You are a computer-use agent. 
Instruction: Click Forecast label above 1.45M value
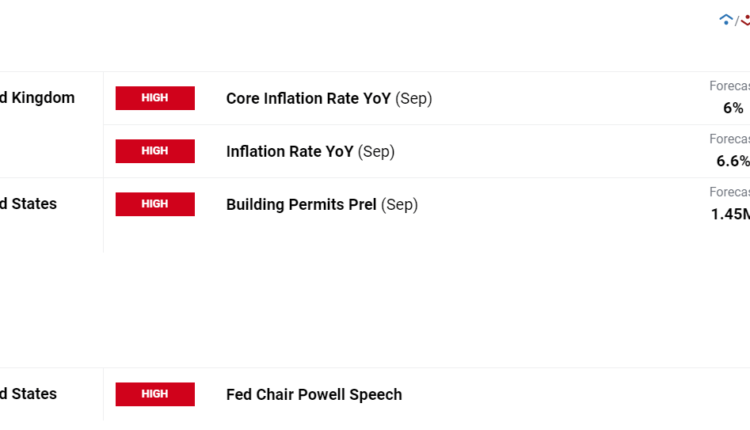(729, 192)
